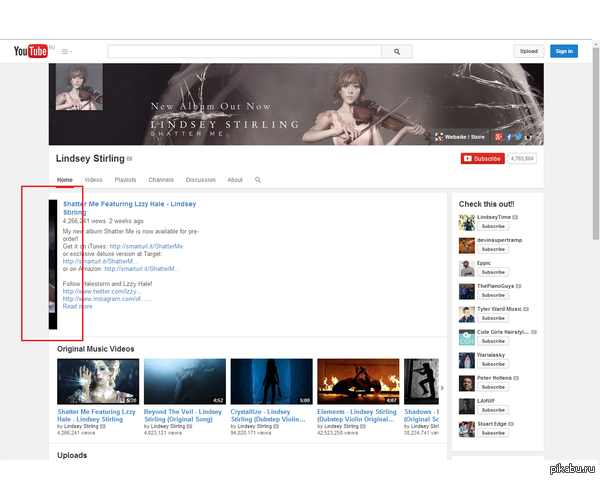Open the Website / Store banner link
Screen dimensions: 600x480
460,137
